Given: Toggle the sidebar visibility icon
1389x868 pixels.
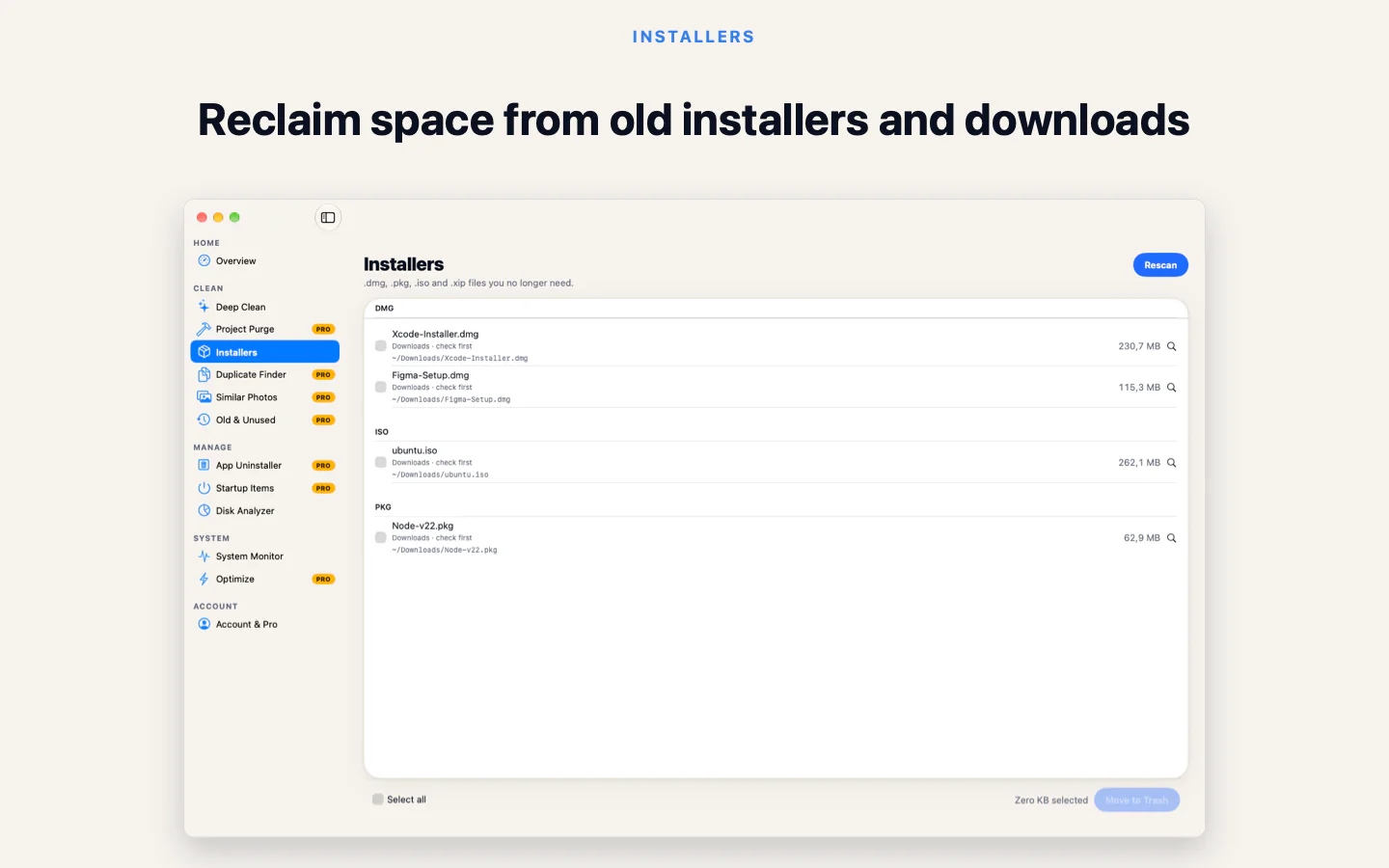Looking at the screenshot, I should tap(328, 218).
